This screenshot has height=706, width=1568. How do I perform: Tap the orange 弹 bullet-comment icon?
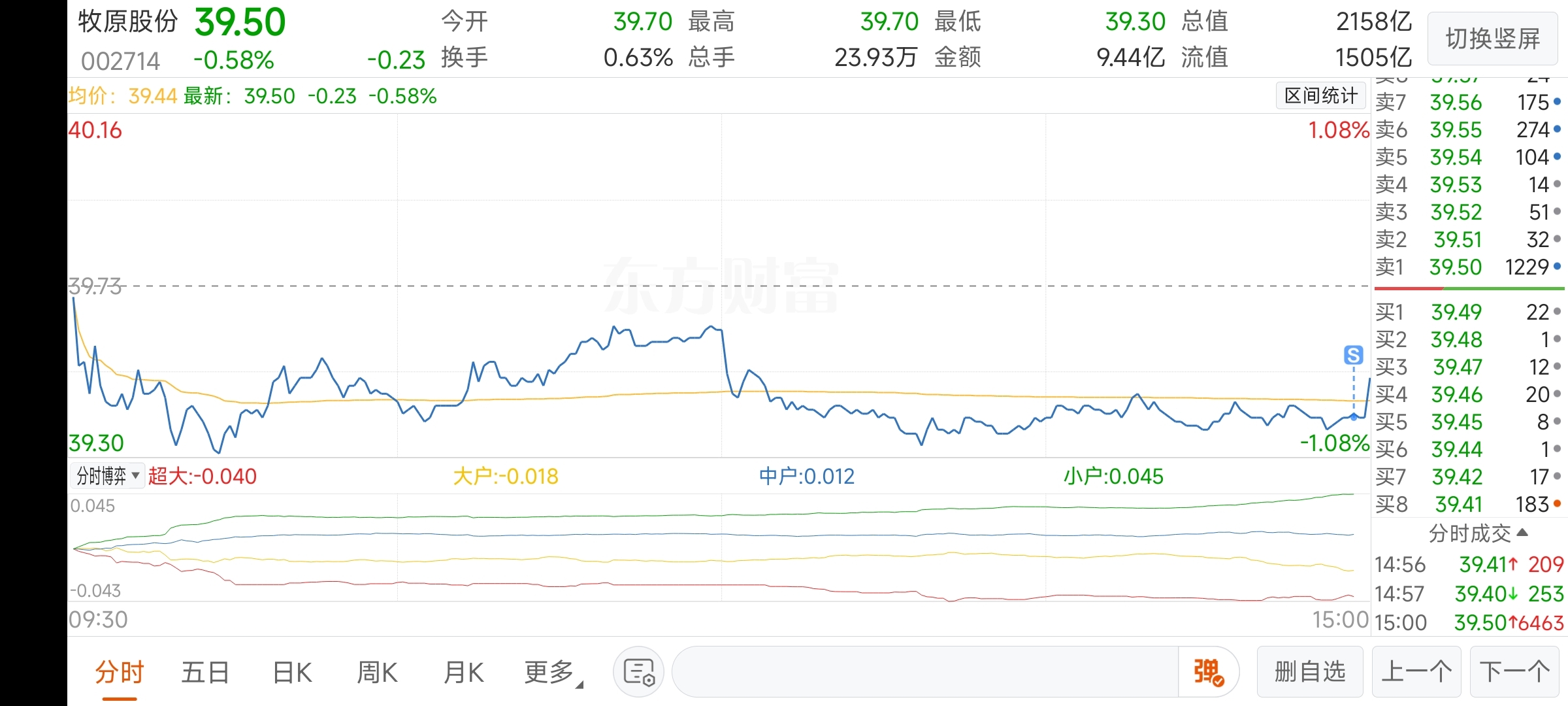(1208, 672)
